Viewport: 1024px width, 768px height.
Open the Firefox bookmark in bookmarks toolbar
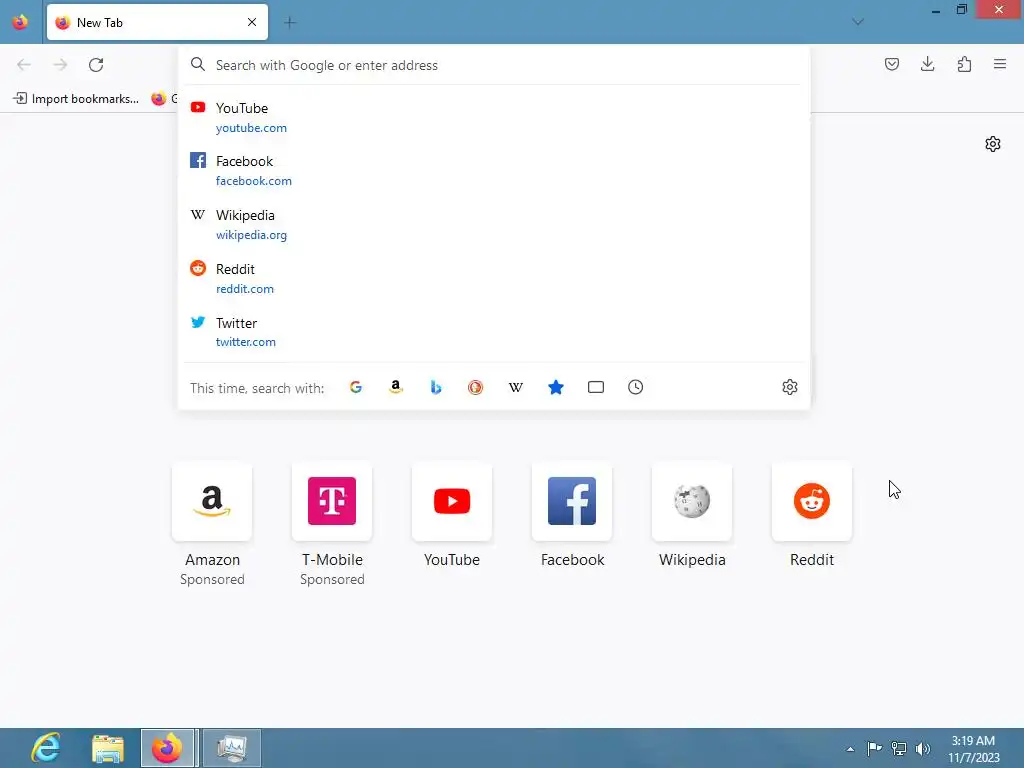(163, 99)
